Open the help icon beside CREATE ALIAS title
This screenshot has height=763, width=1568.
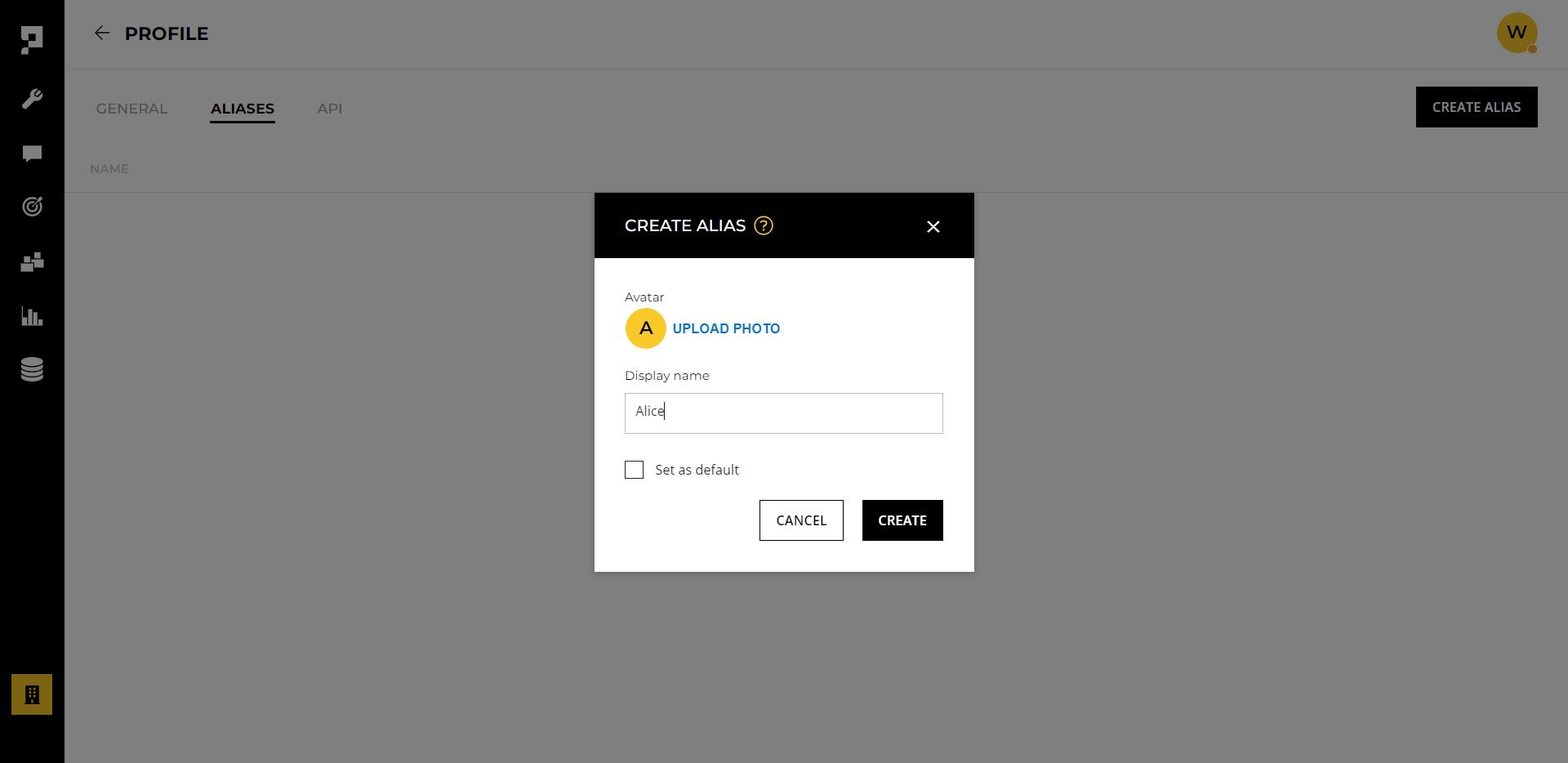(x=764, y=225)
